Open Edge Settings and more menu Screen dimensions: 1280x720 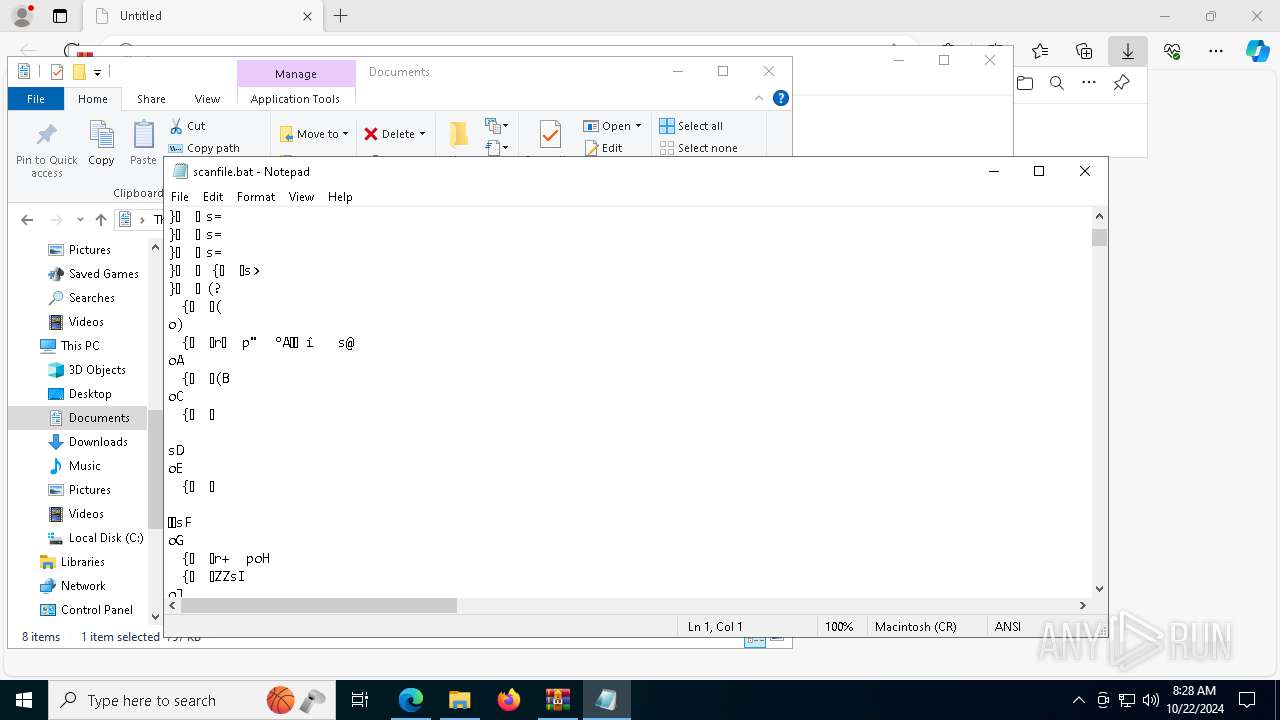tap(1216, 51)
